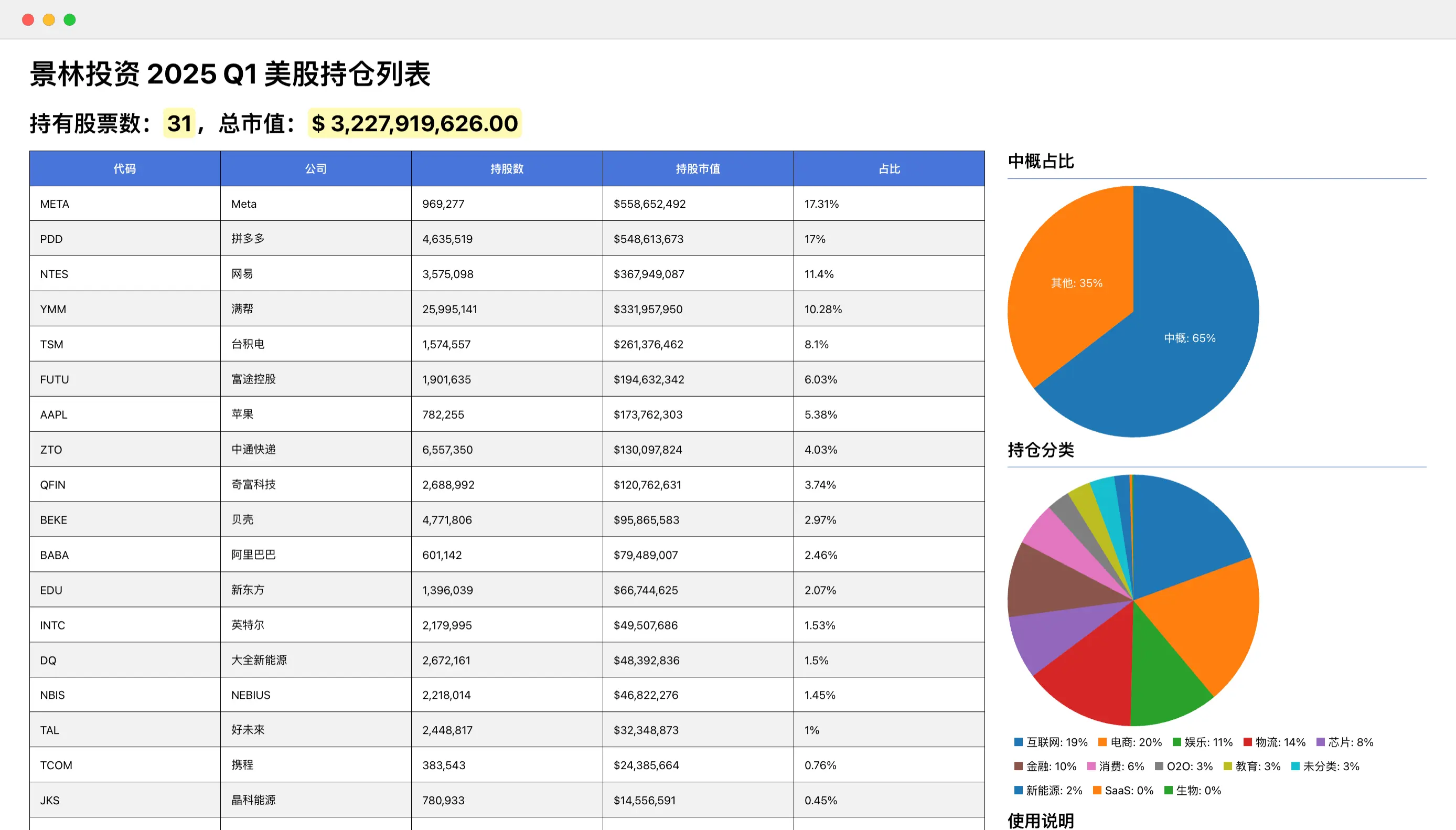
Task: Click the 代码 column header
Action: point(125,169)
